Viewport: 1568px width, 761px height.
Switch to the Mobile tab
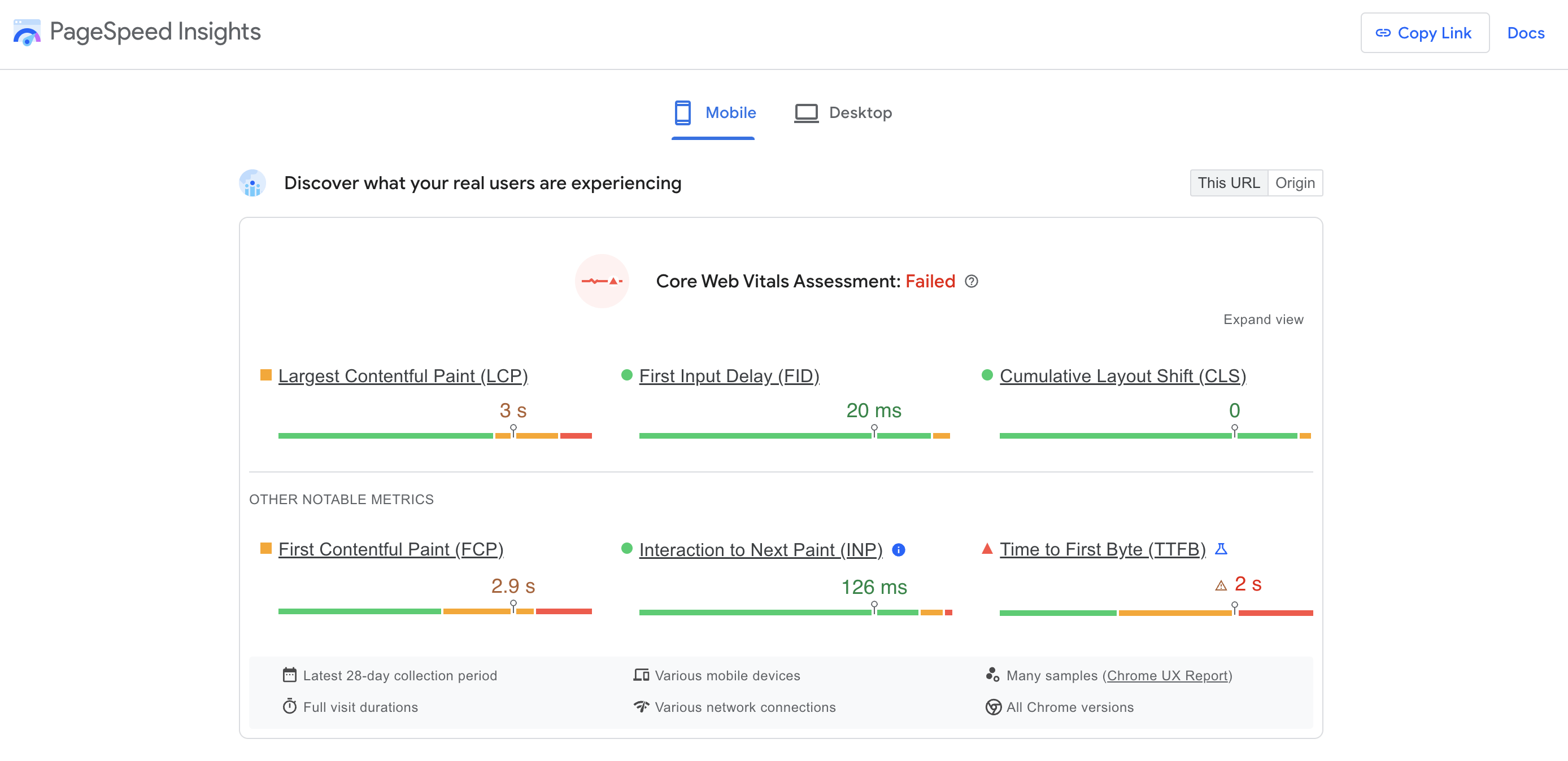click(x=714, y=112)
